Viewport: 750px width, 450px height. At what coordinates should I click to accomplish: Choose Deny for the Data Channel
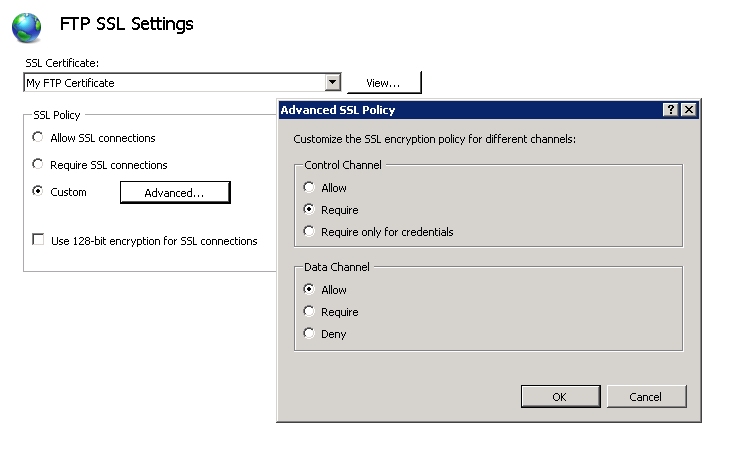(310, 334)
